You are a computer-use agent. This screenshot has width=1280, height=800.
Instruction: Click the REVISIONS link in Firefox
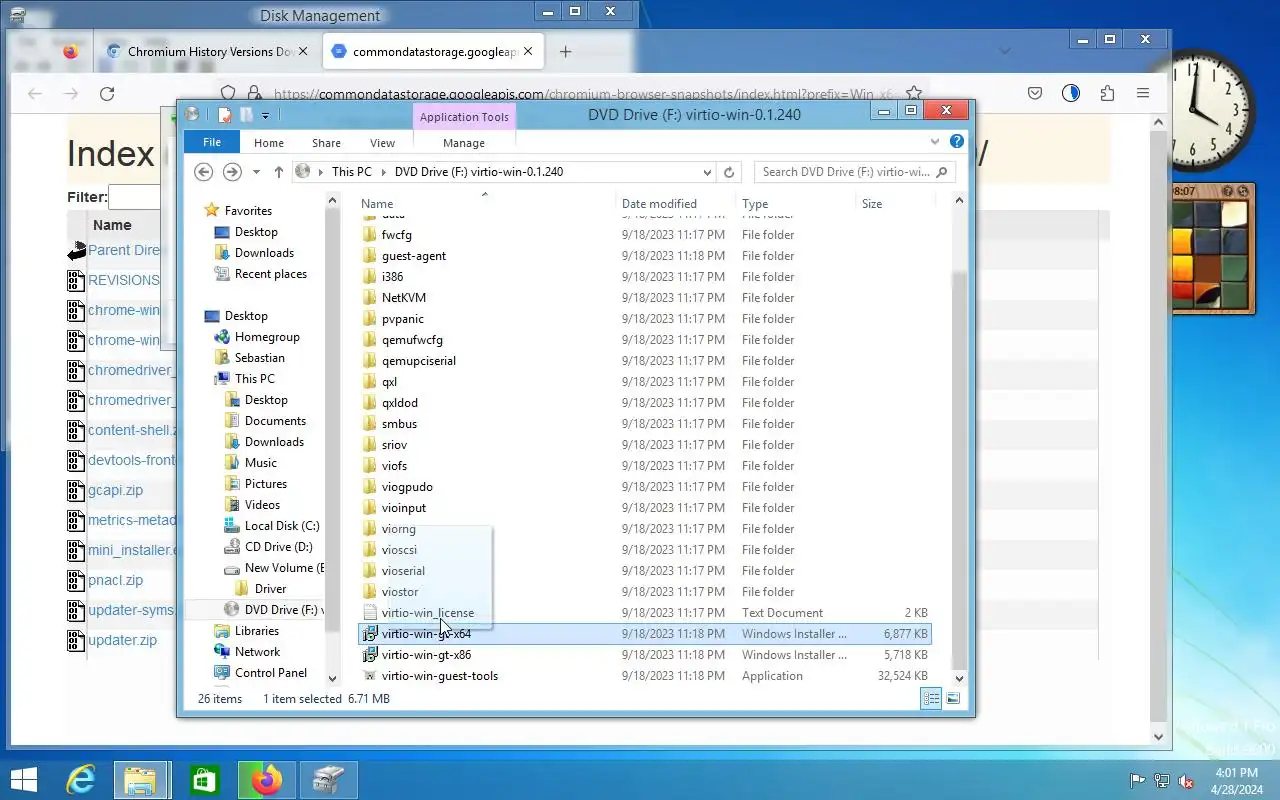pyautogui.click(x=123, y=280)
